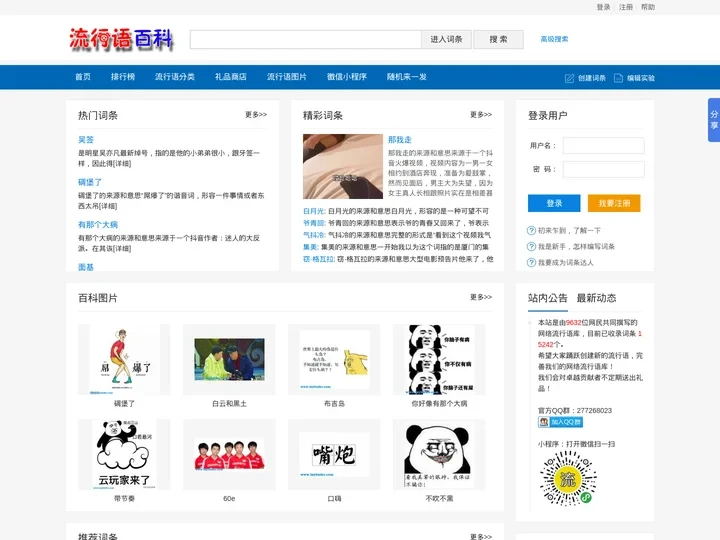The width and height of the screenshot is (720, 540).
Task: Click 我是新手，怎样编写词条 help link
Action: 576,247
